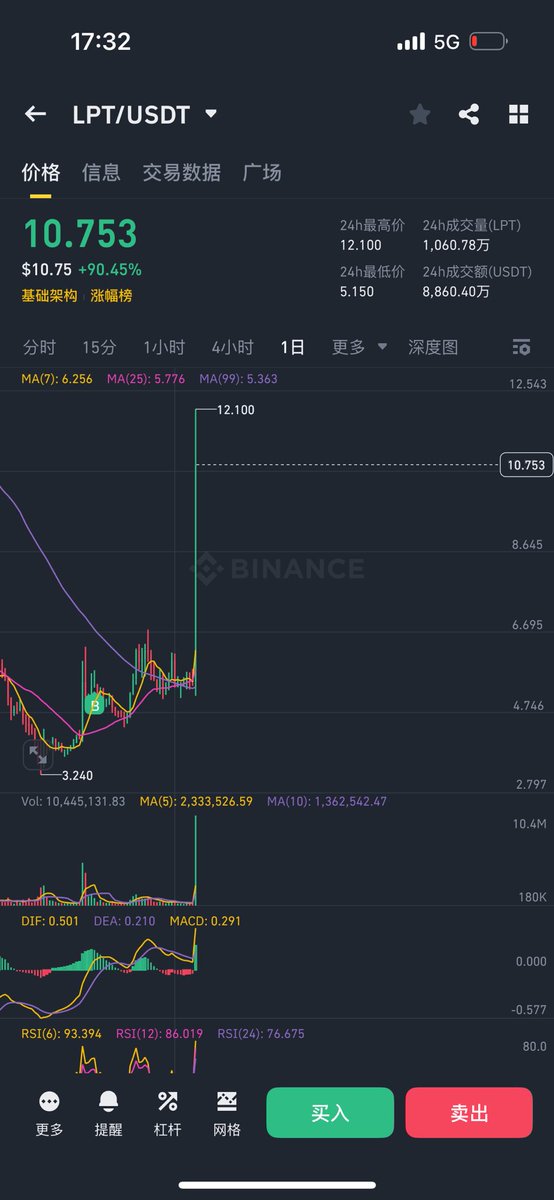Tap the green 买入 buy button
The image size is (554, 1200).
click(330, 1113)
